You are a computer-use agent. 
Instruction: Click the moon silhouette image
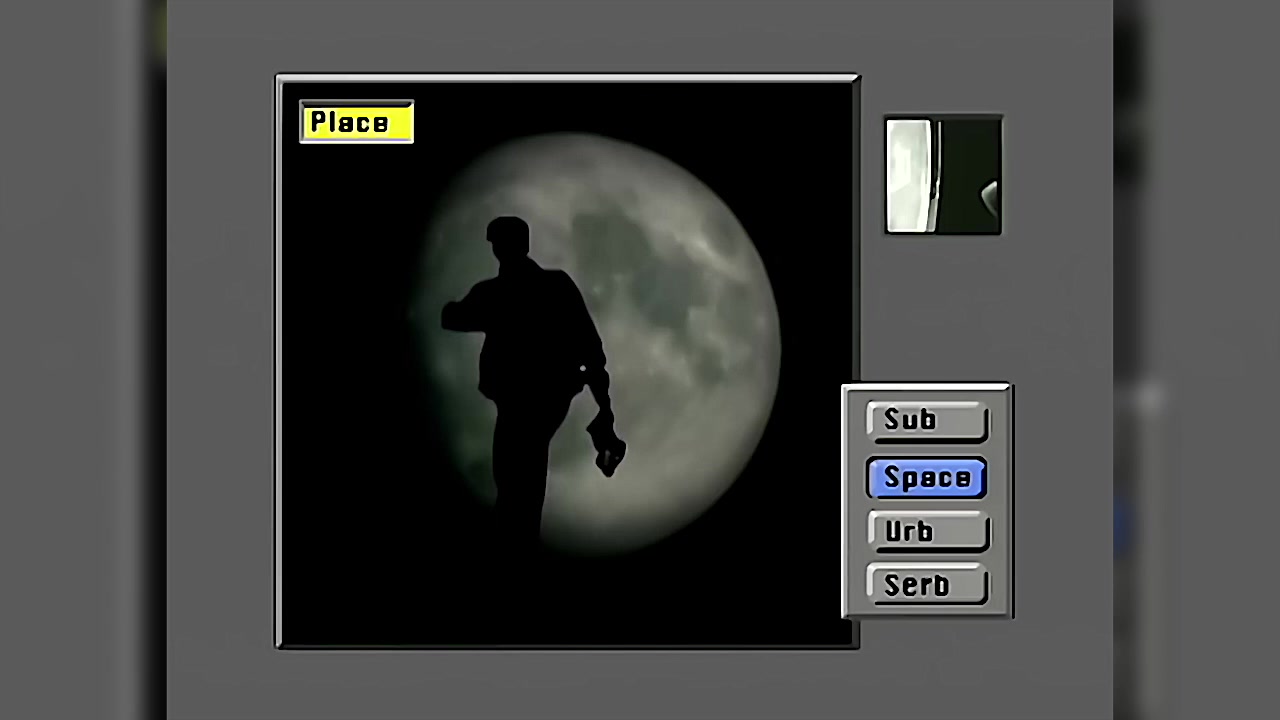567,361
